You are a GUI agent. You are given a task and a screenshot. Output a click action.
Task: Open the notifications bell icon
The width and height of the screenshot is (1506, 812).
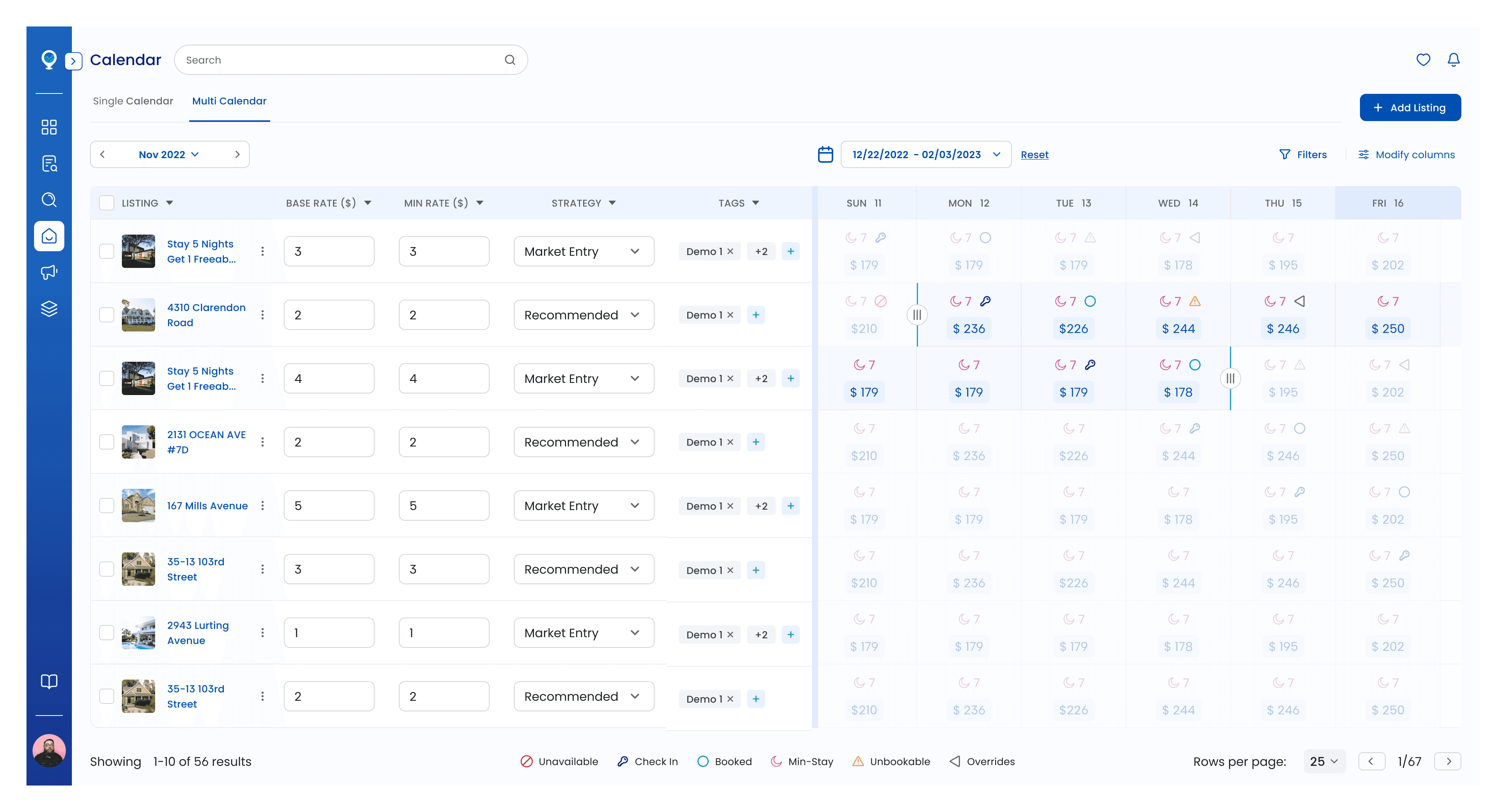click(1454, 60)
